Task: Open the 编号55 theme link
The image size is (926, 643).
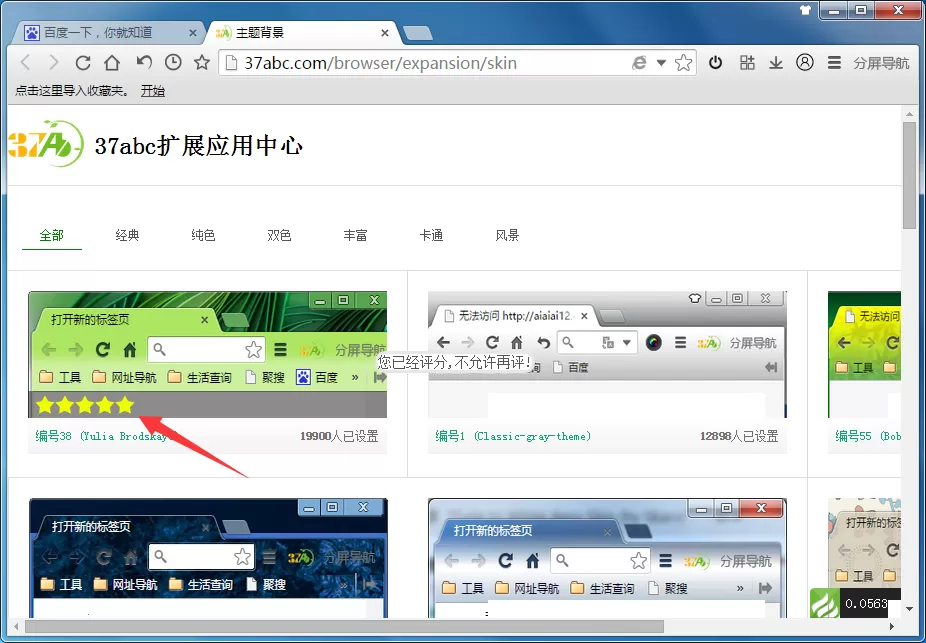Action: tap(868, 436)
